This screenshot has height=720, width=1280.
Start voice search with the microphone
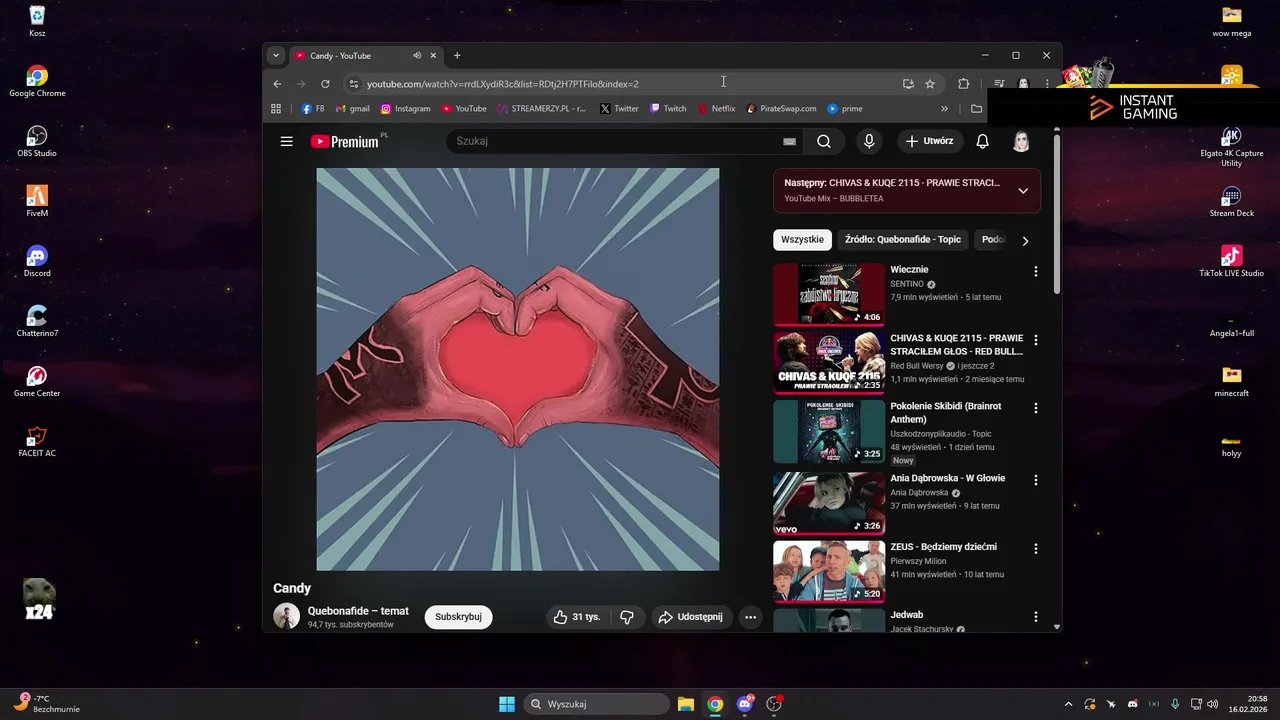pyautogui.click(x=869, y=141)
